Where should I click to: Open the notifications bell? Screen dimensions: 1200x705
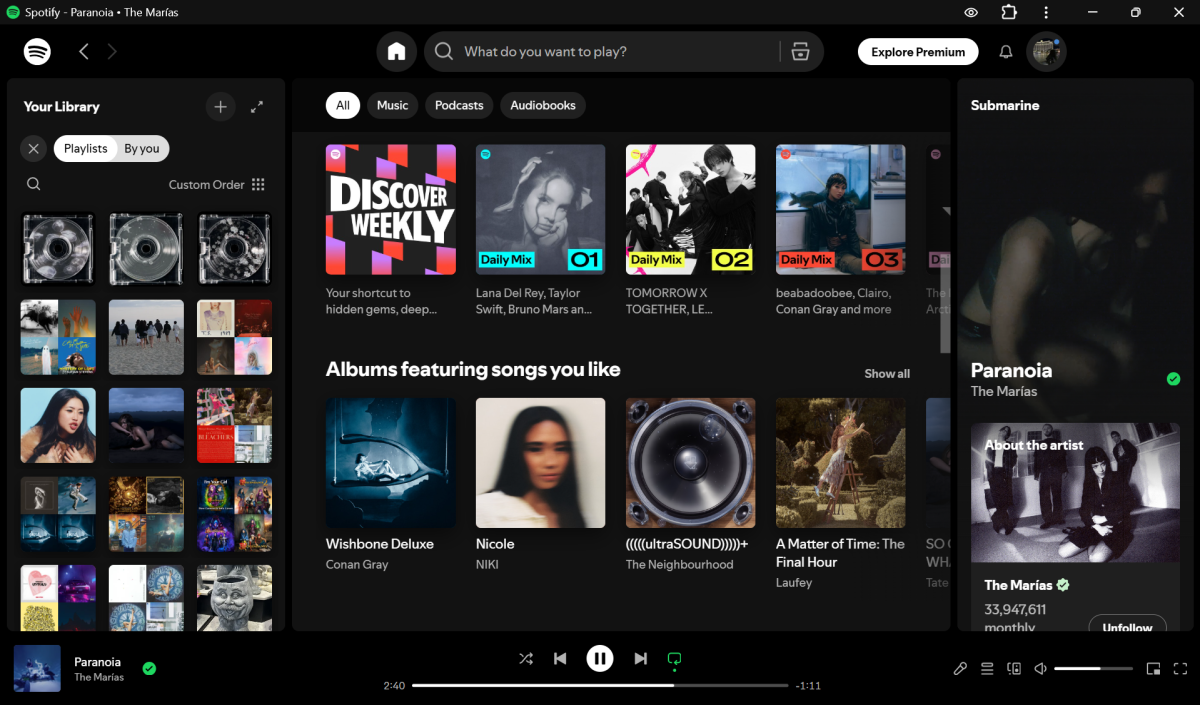click(1006, 52)
